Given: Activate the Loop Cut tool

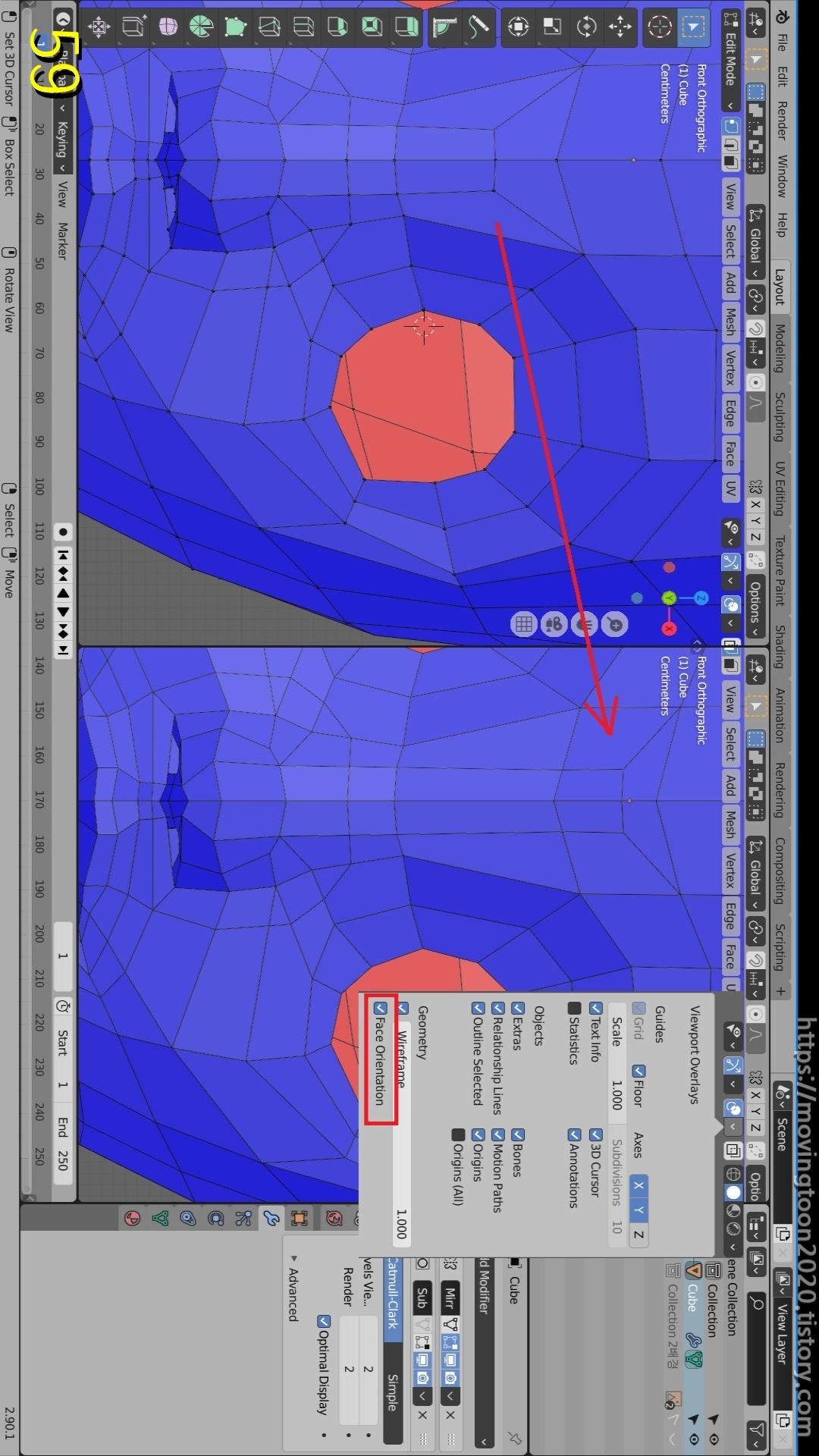Looking at the screenshot, I should pyautogui.click(x=304, y=27).
